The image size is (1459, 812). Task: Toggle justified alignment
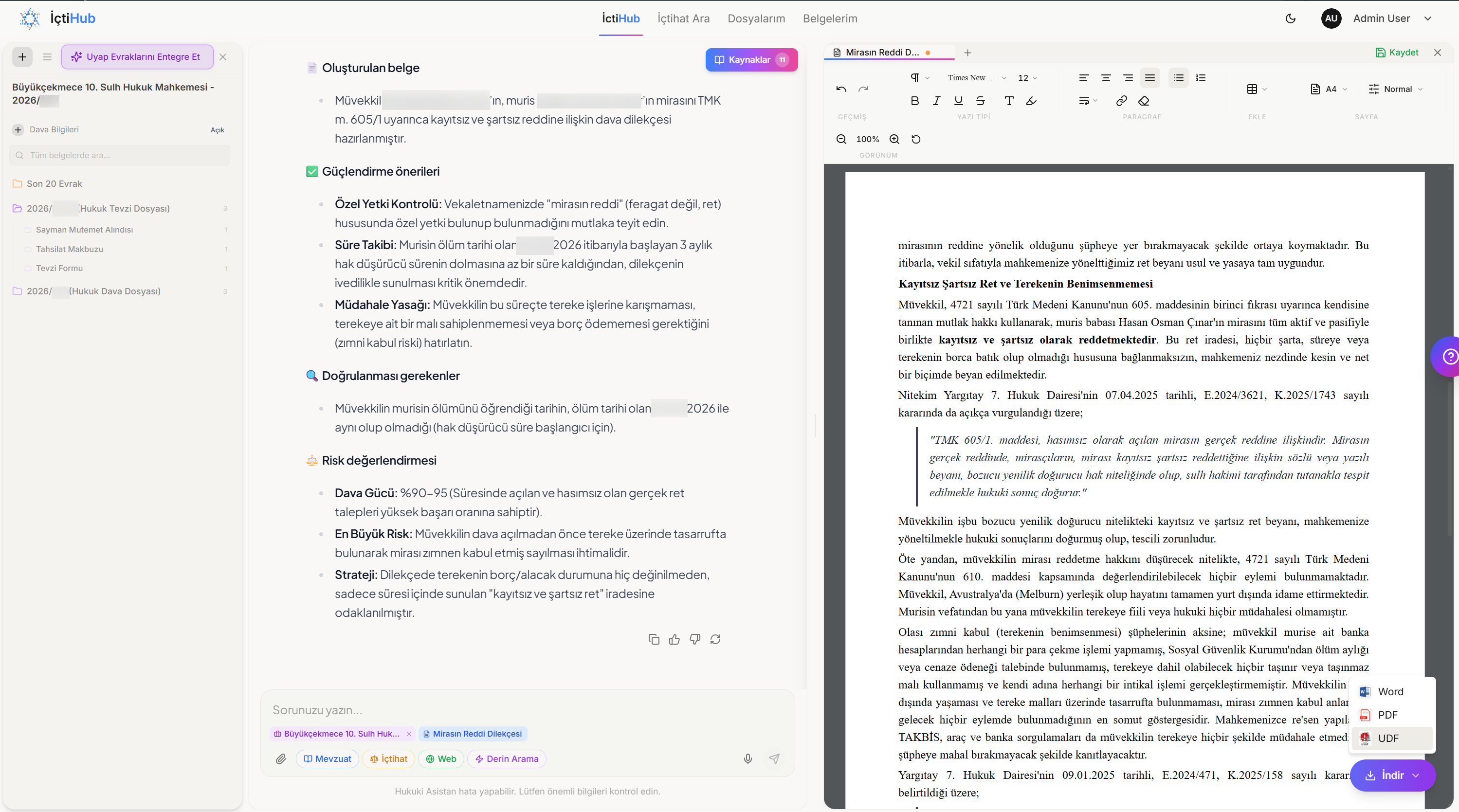pyautogui.click(x=1150, y=77)
